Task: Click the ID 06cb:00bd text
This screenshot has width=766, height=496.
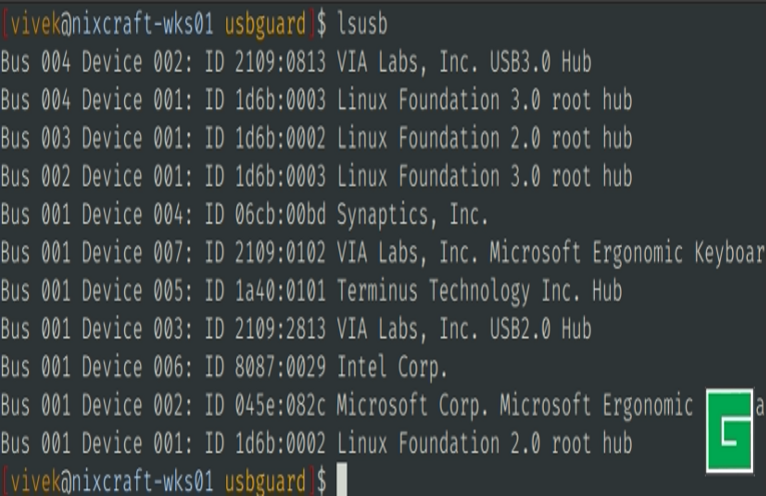Action: [265, 215]
